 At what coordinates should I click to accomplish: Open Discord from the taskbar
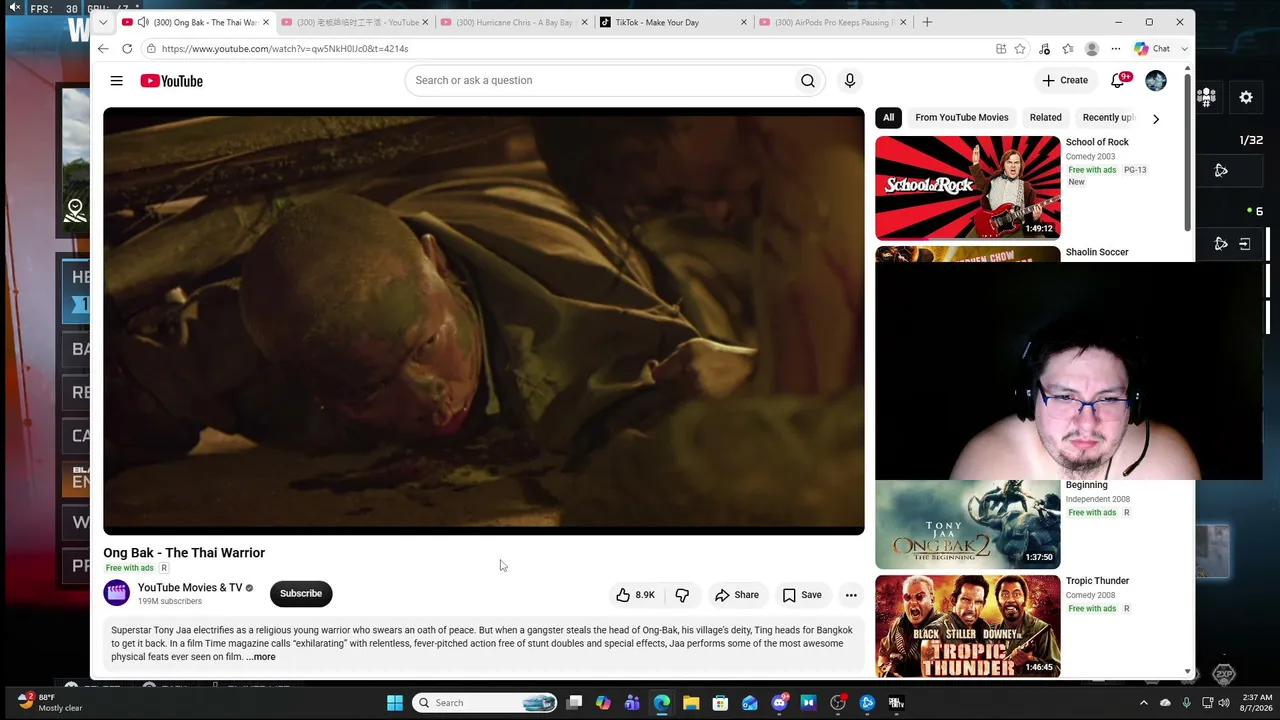coord(780,703)
